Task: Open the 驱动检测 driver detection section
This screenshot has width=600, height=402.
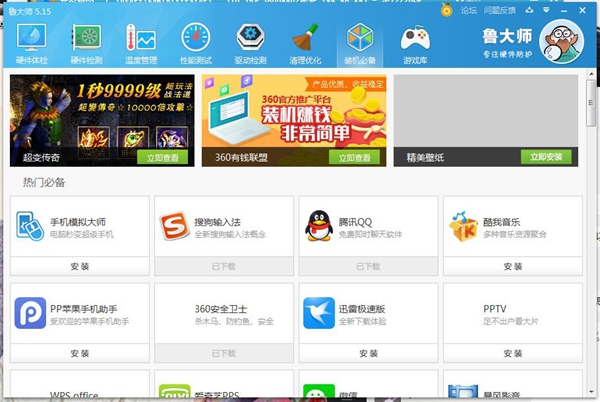Action: tap(250, 43)
